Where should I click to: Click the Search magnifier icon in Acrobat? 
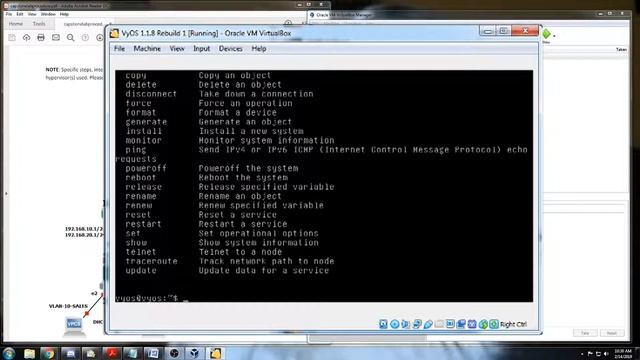71,38
